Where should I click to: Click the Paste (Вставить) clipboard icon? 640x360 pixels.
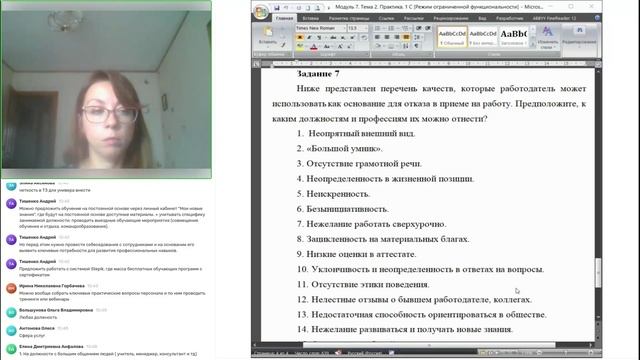pyautogui.click(x=268, y=31)
